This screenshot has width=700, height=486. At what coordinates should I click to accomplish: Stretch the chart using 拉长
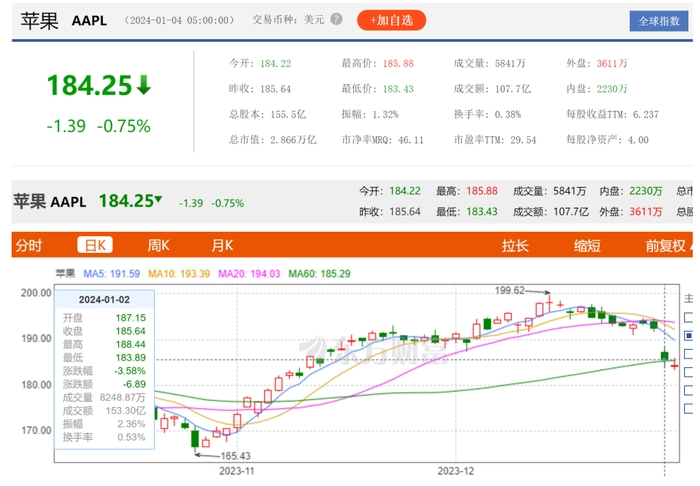click(515, 245)
